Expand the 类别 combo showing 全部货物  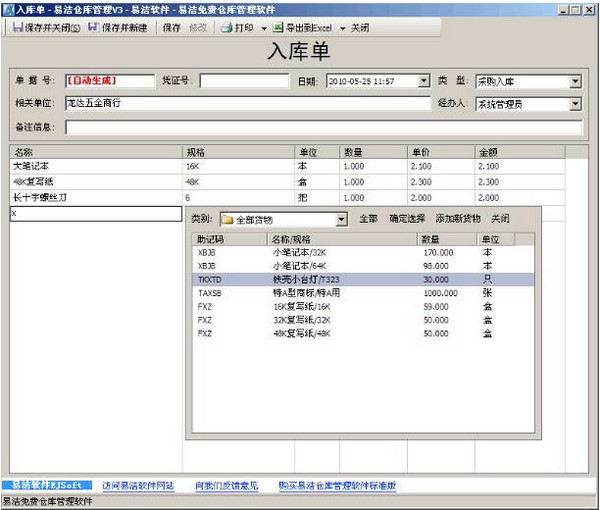(x=341, y=220)
